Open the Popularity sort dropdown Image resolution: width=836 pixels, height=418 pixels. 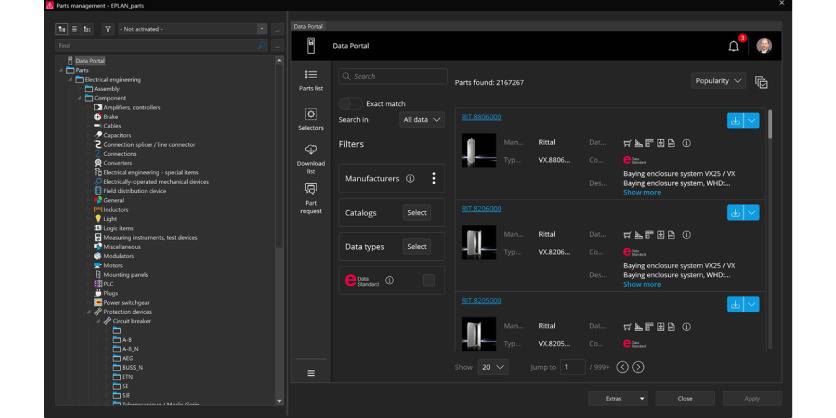(718, 81)
